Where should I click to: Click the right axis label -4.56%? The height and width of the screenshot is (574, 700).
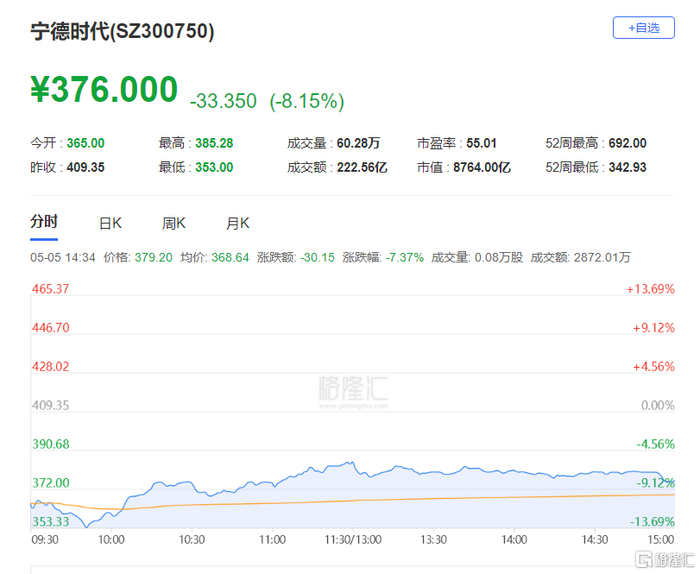[655, 444]
